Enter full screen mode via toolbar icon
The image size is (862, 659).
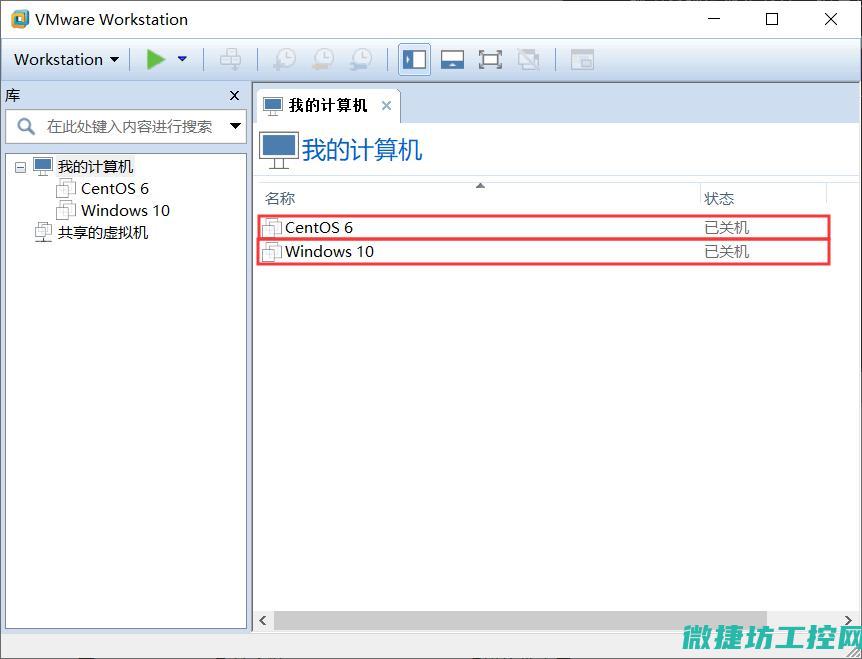click(x=490, y=59)
